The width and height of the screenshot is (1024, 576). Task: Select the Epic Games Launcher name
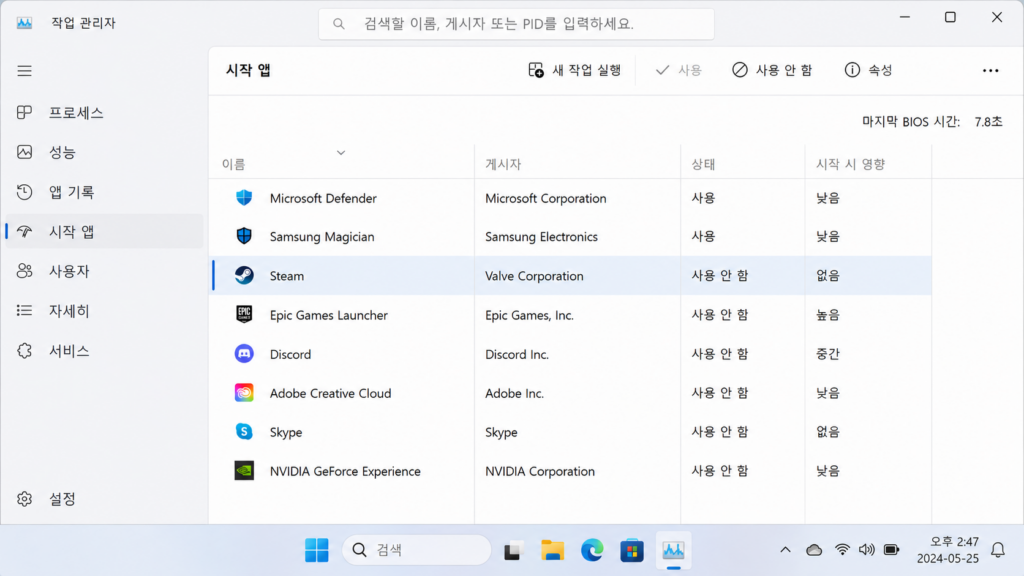(328, 315)
